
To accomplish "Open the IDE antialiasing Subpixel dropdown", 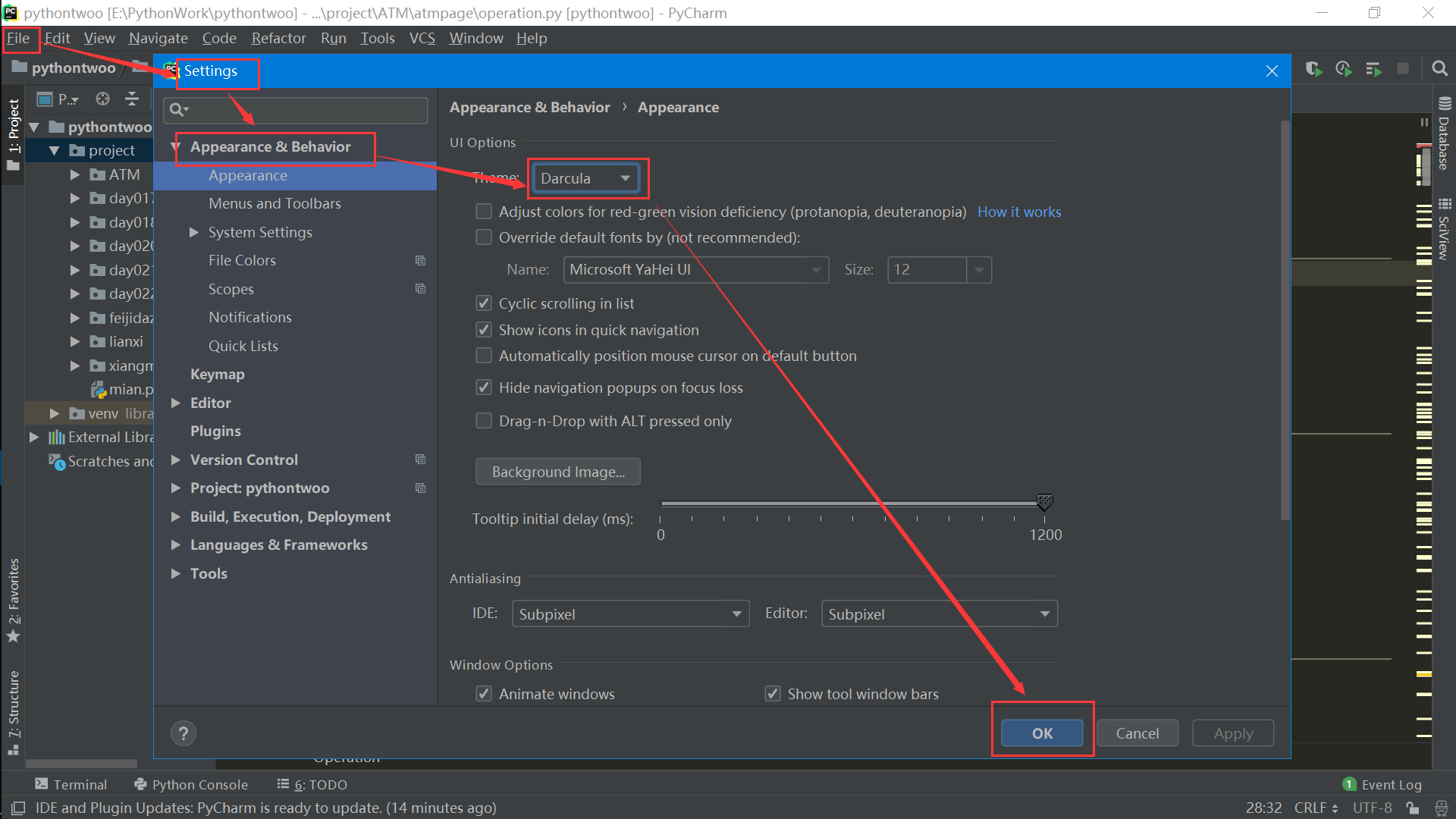I will point(630,613).
